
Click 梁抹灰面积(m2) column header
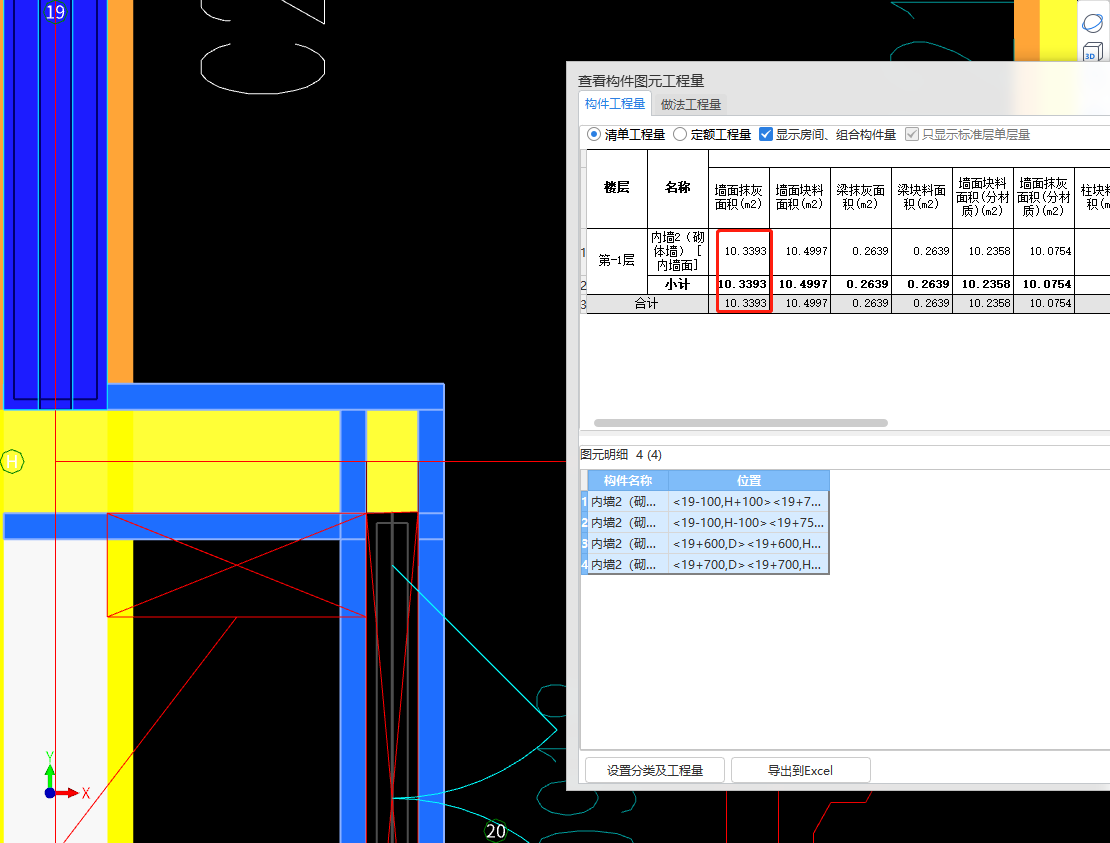[x=860, y=197]
